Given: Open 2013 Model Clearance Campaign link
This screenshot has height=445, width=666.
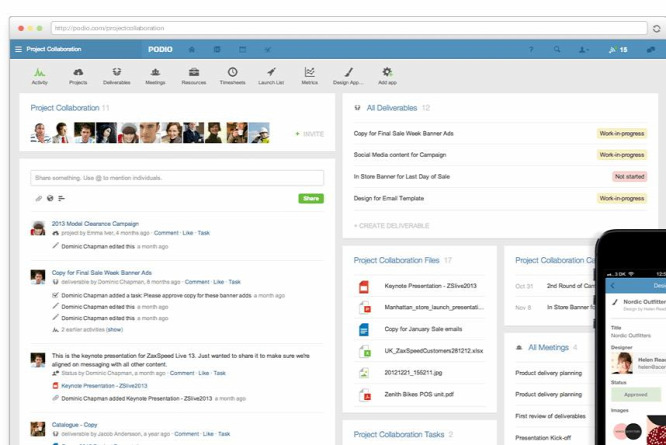Looking at the screenshot, I should tap(95, 223).
